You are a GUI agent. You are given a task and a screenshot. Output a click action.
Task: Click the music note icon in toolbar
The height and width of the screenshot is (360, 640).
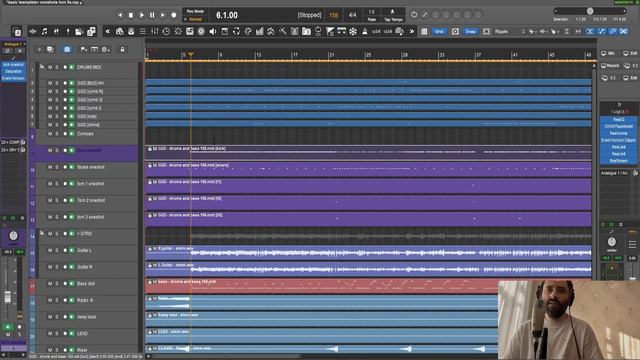click(x=44, y=31)
